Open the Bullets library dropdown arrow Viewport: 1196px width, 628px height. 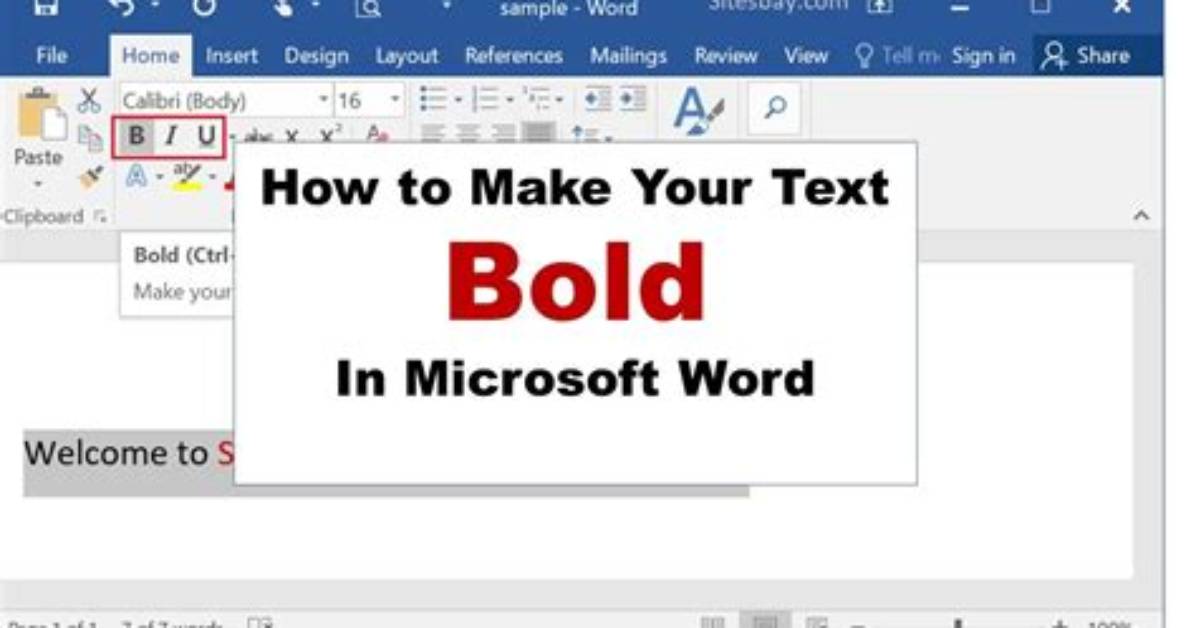[x=458, y=100]
